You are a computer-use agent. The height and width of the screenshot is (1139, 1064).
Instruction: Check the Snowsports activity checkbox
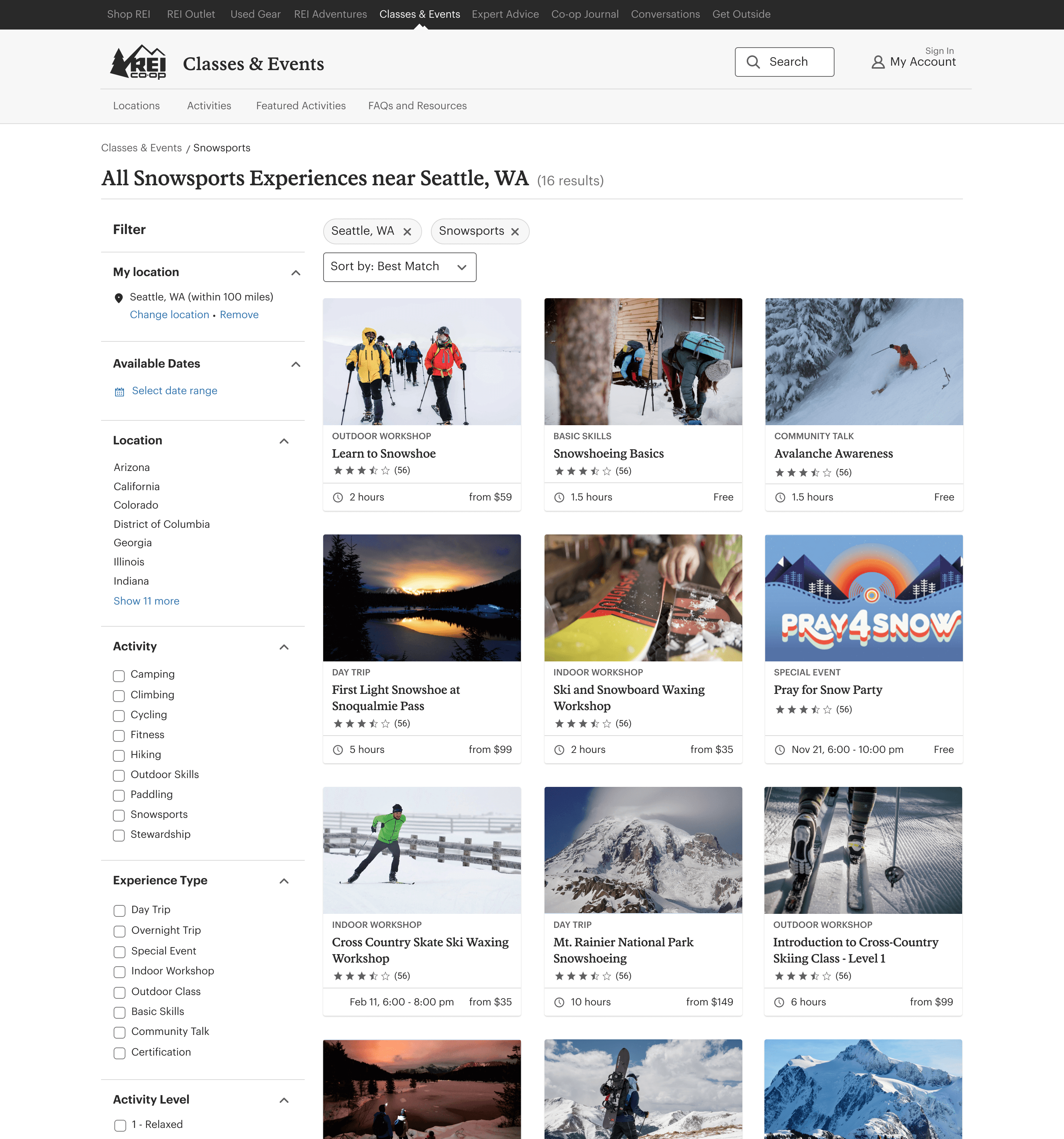118,815
